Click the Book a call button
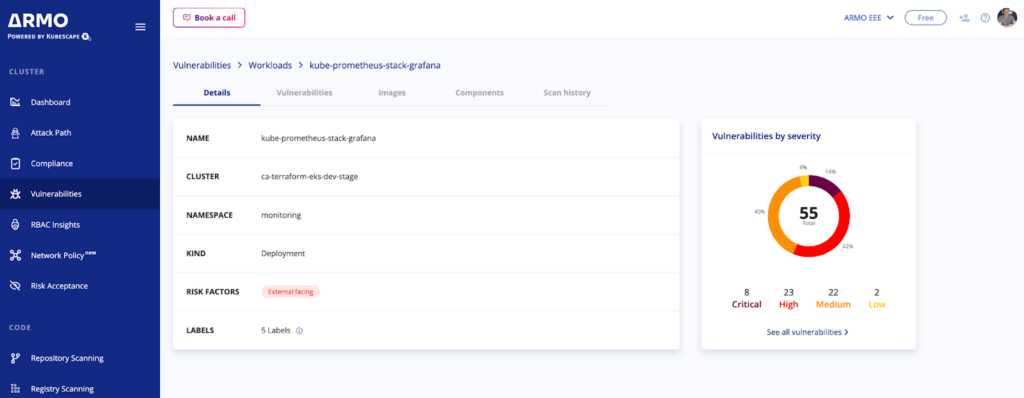 pos(209,18)
